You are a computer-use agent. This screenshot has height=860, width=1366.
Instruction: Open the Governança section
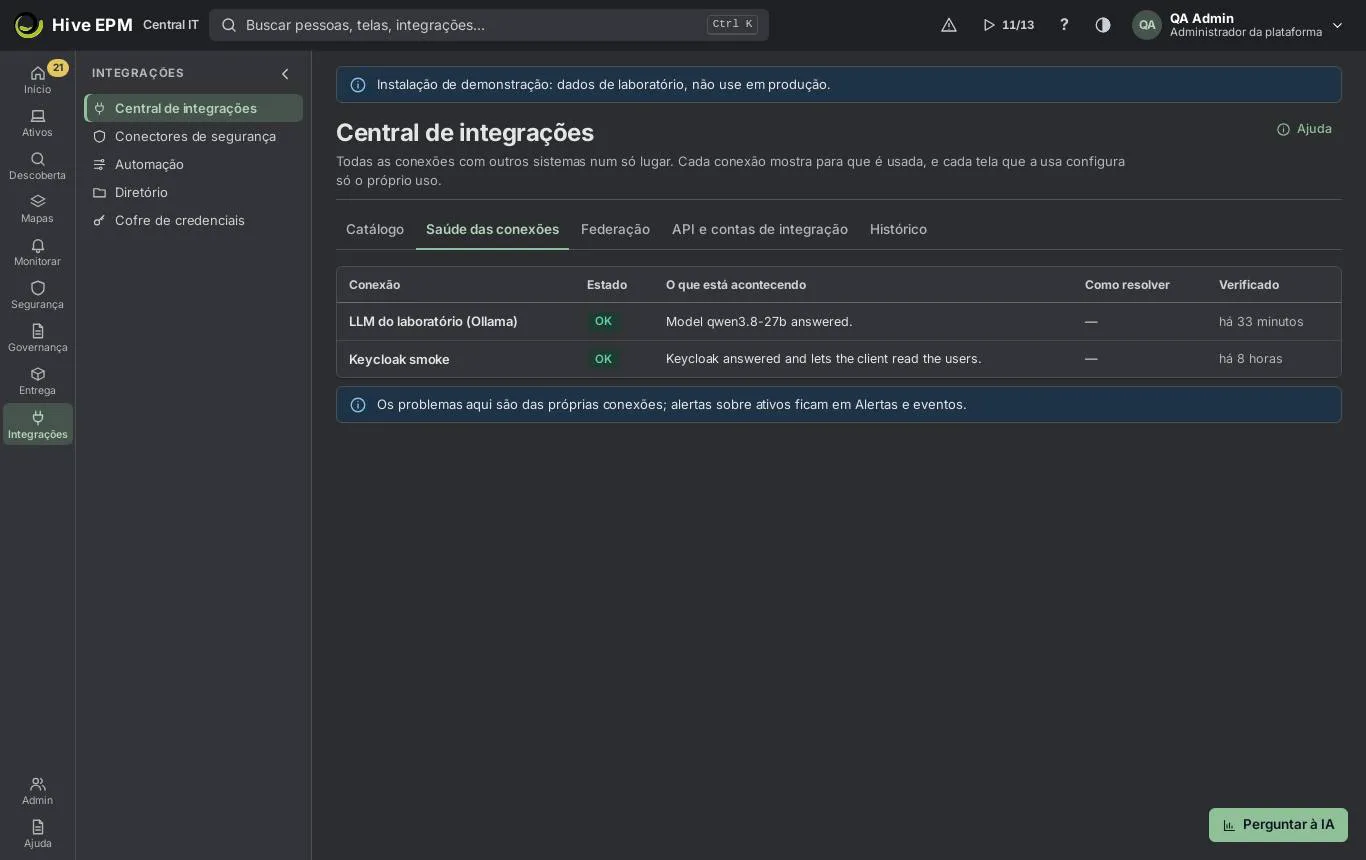[x=37, y=338]
